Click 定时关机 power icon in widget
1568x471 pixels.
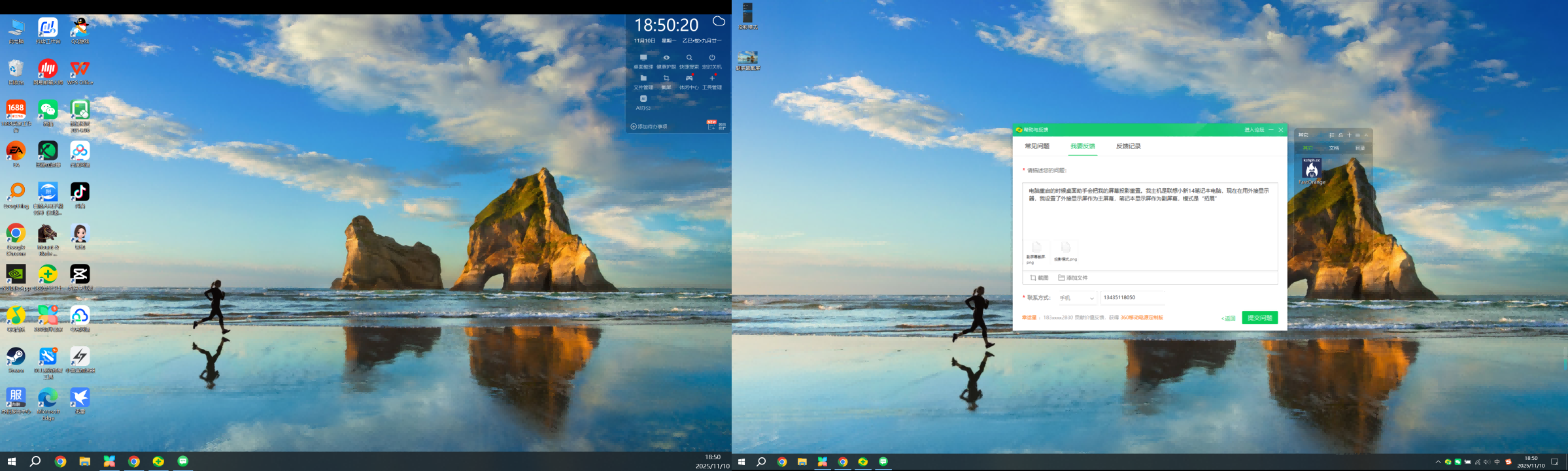(712, 58)
